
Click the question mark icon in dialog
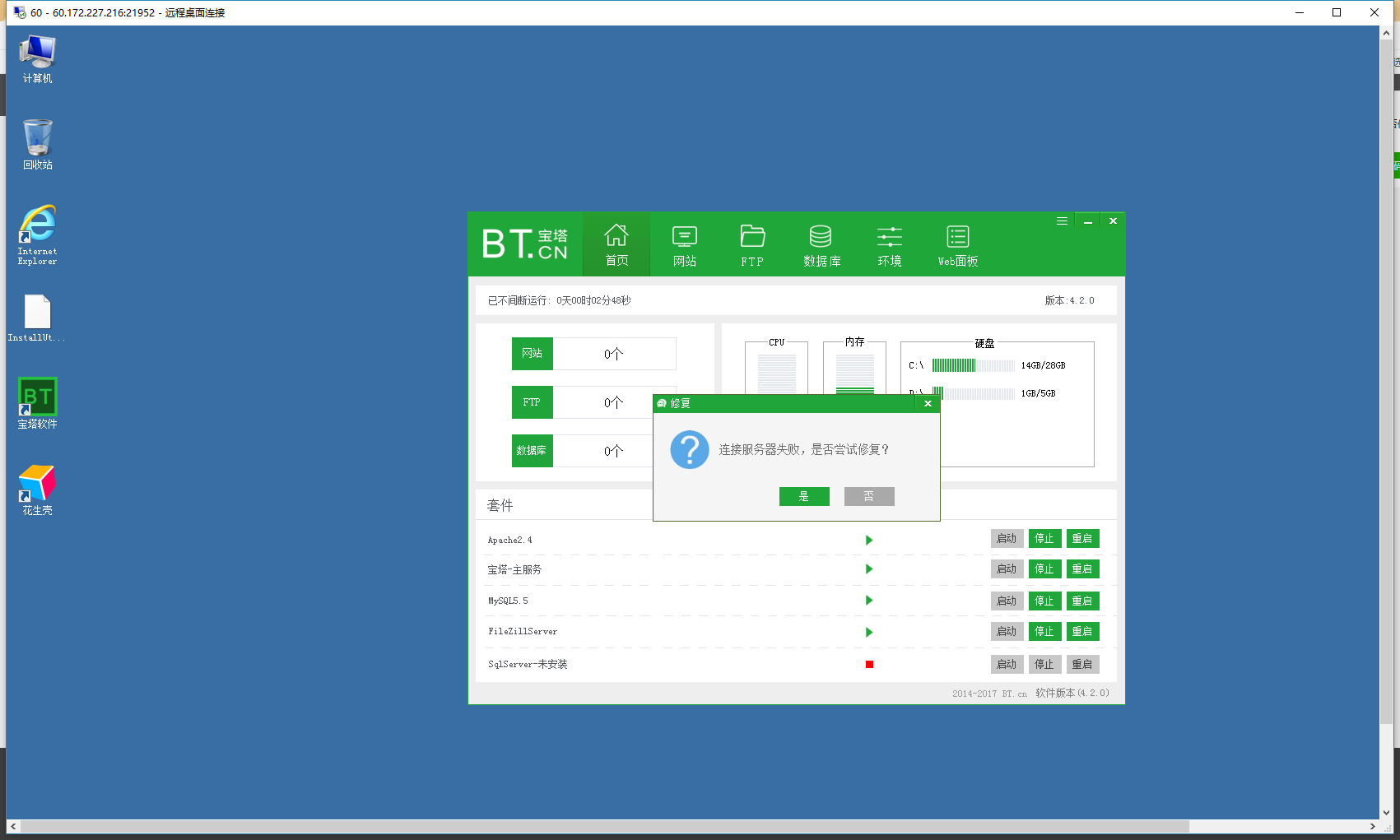tap(690, 449)
